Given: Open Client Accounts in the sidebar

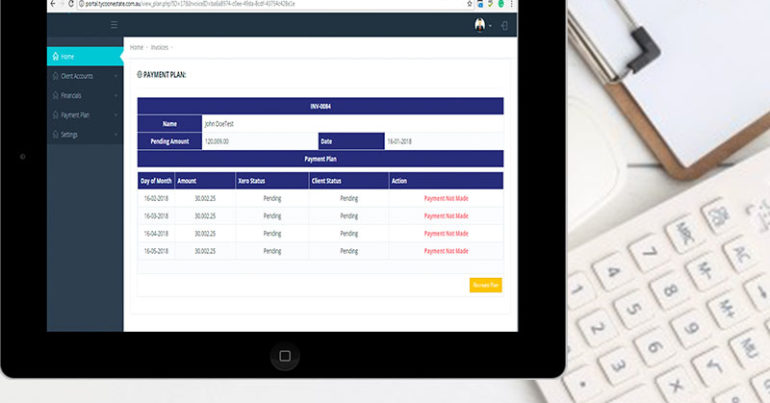Looking at the screenshot, I should pyautogui.click(x=84, y=76).
